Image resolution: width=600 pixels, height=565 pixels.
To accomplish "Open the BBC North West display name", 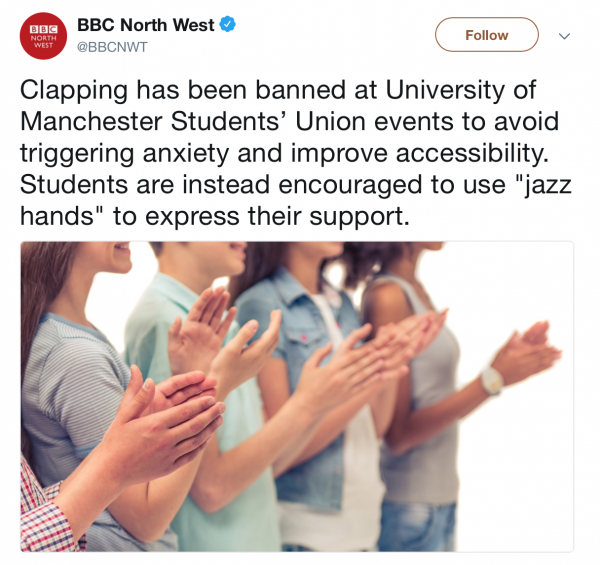I will click(x=146, y=25).
